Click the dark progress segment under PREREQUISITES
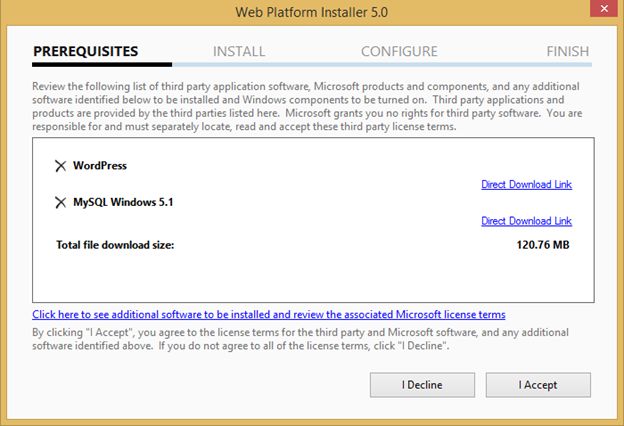The height and width of the screenshot is (426, 624). click(102, 64)
